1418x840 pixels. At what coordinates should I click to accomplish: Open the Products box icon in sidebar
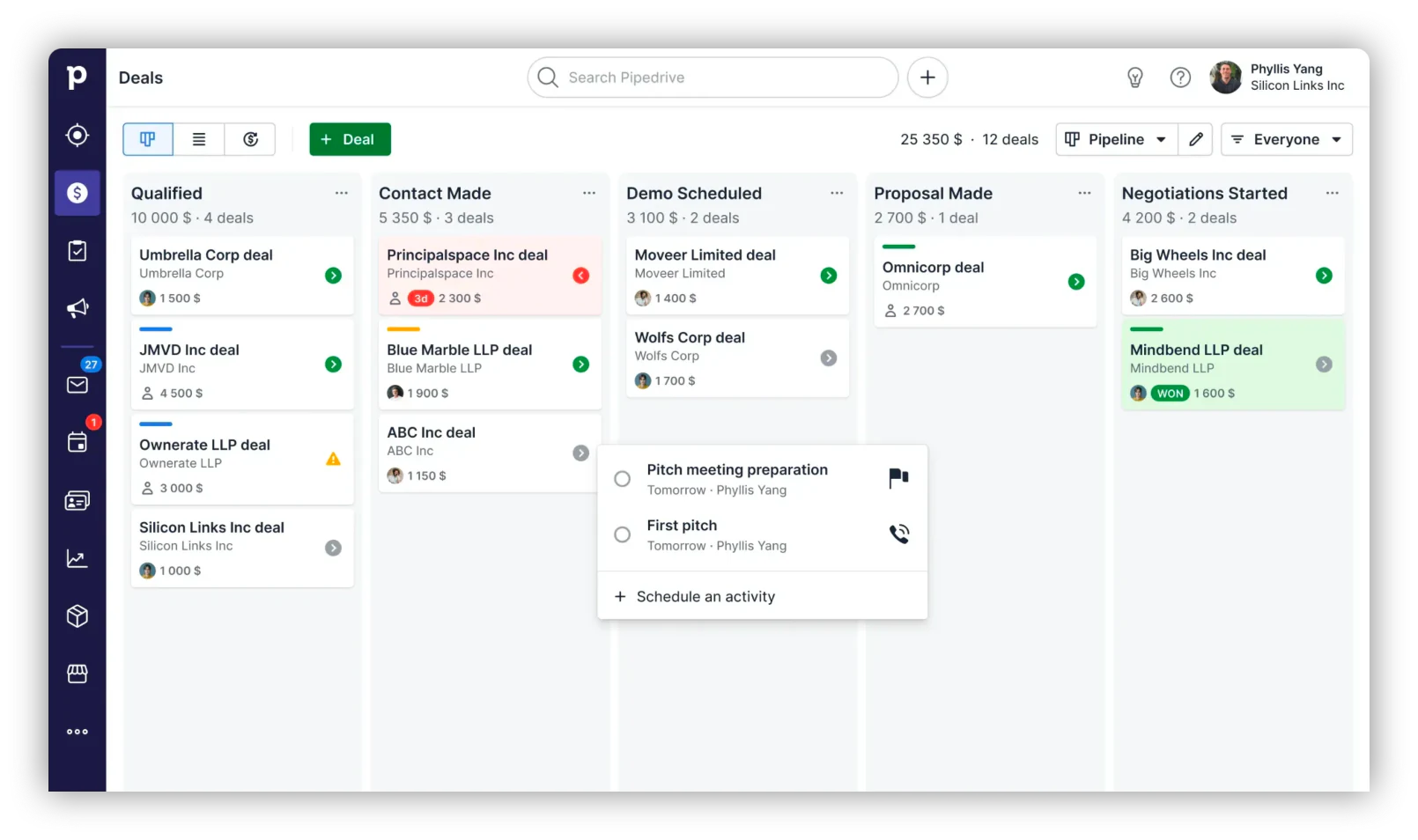click(x=78, y=616)
